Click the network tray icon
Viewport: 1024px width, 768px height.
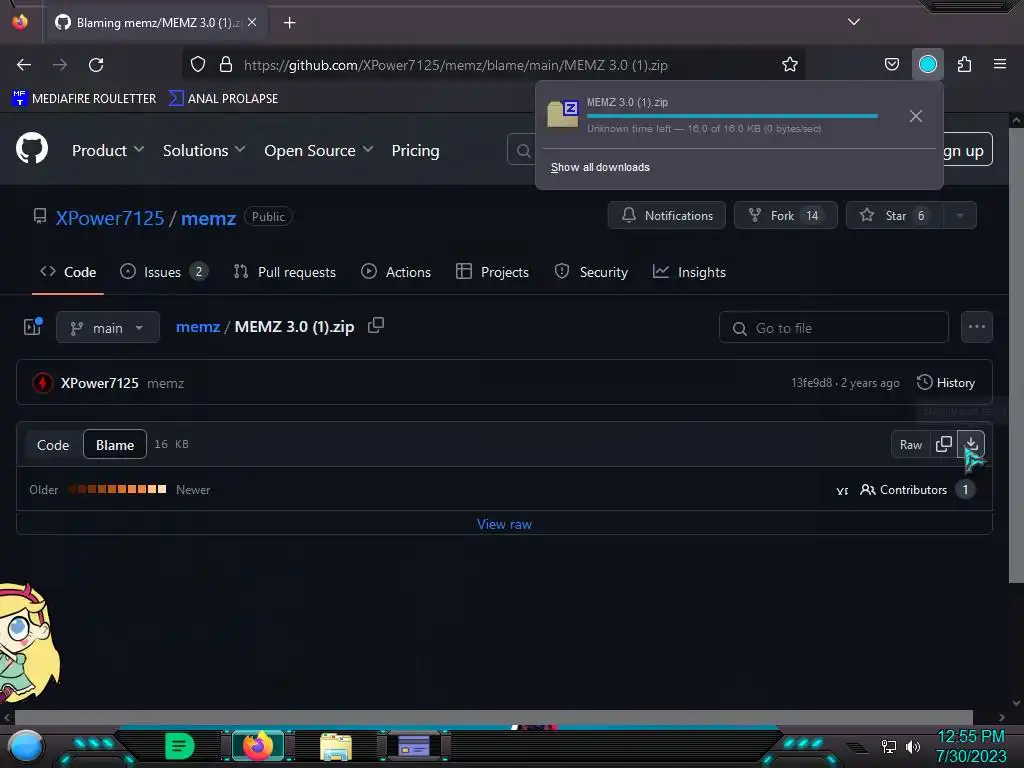(888, 746)
